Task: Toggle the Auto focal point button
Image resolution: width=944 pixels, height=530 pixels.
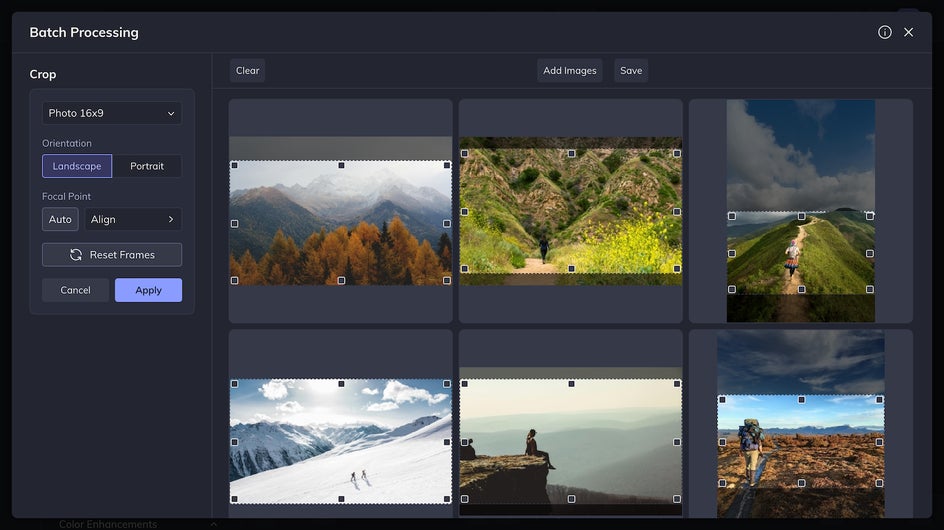Action: pyautogui.click(x=60, y=219)
